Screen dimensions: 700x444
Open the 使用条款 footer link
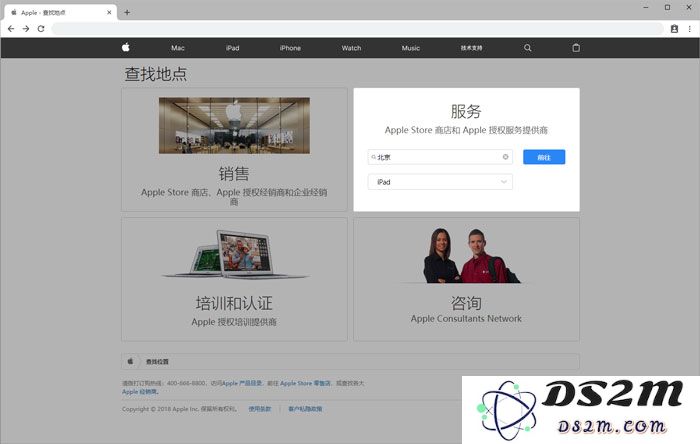coord(260,409)
